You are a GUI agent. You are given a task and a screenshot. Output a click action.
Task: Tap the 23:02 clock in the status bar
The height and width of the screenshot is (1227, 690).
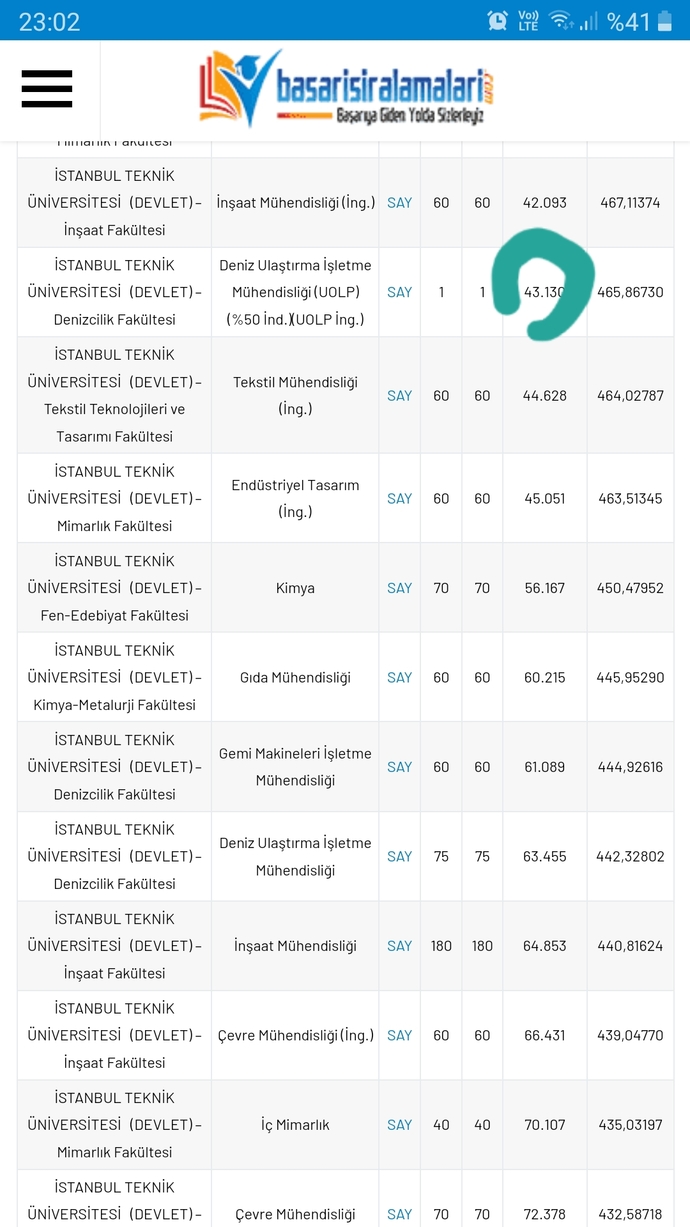click(50, 21)
